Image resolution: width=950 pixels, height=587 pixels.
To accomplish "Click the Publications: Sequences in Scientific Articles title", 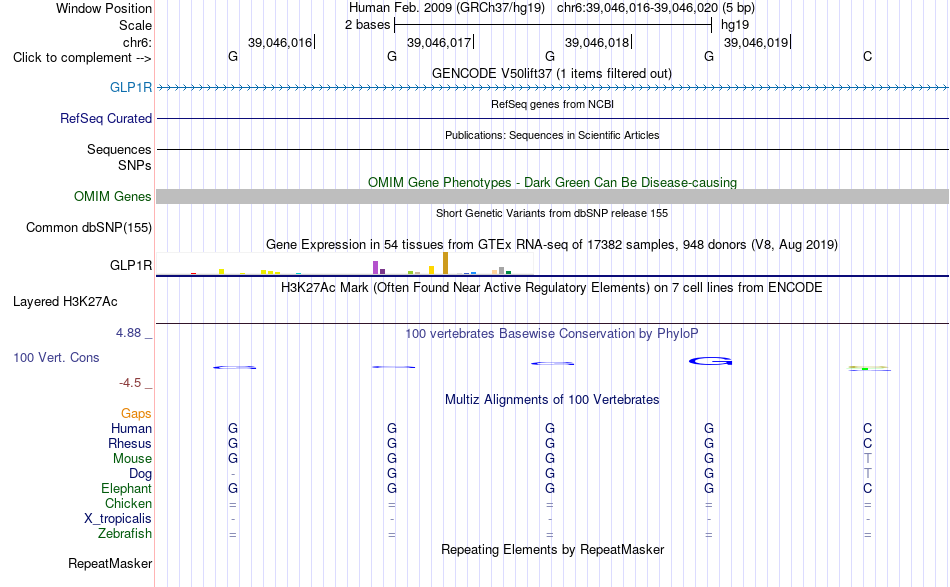I will [x=552, y=135].
